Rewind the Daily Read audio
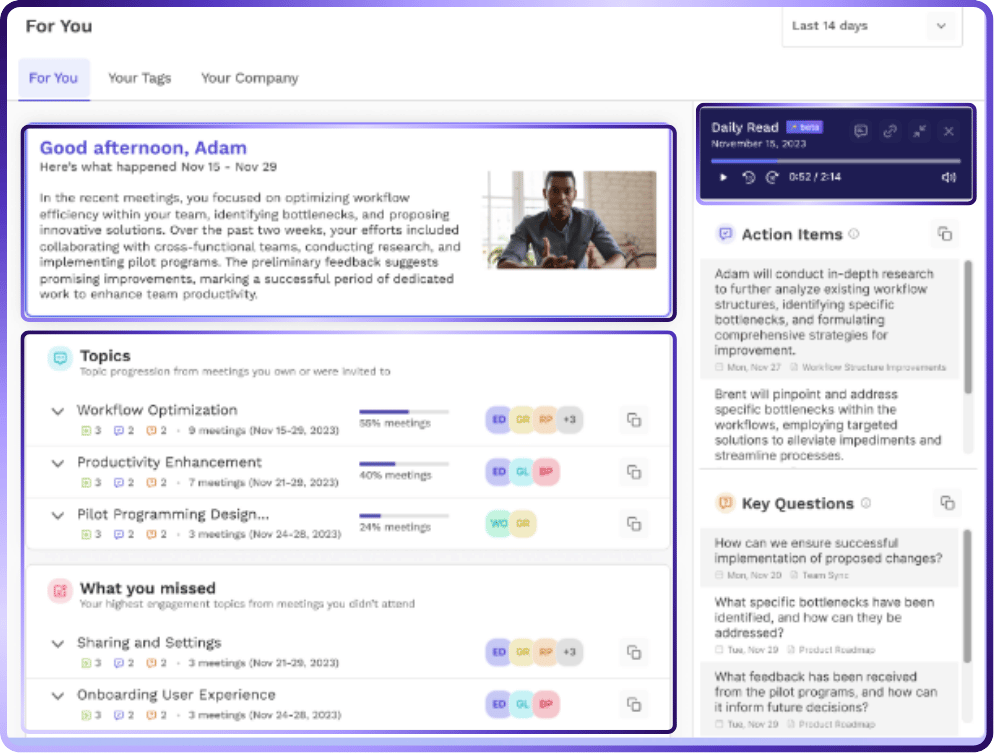This screenshot has height=753, width=994. coord(749,177)
